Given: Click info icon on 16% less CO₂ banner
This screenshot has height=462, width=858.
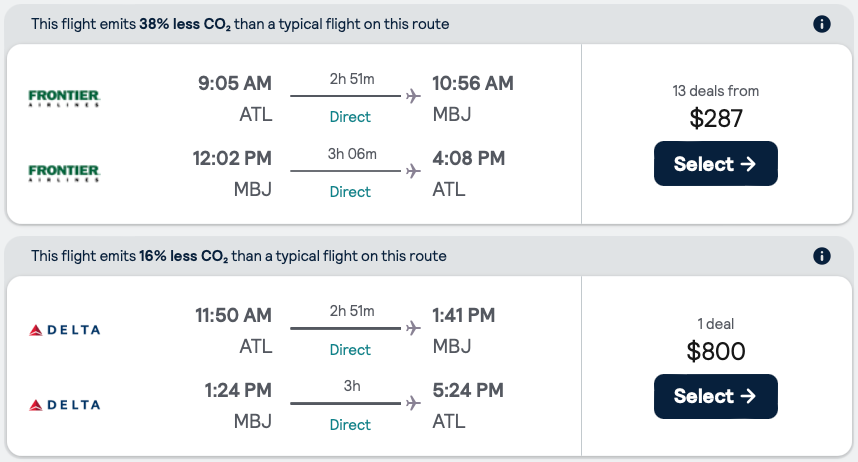Looking at the screenshot, I should click(822, 256).
